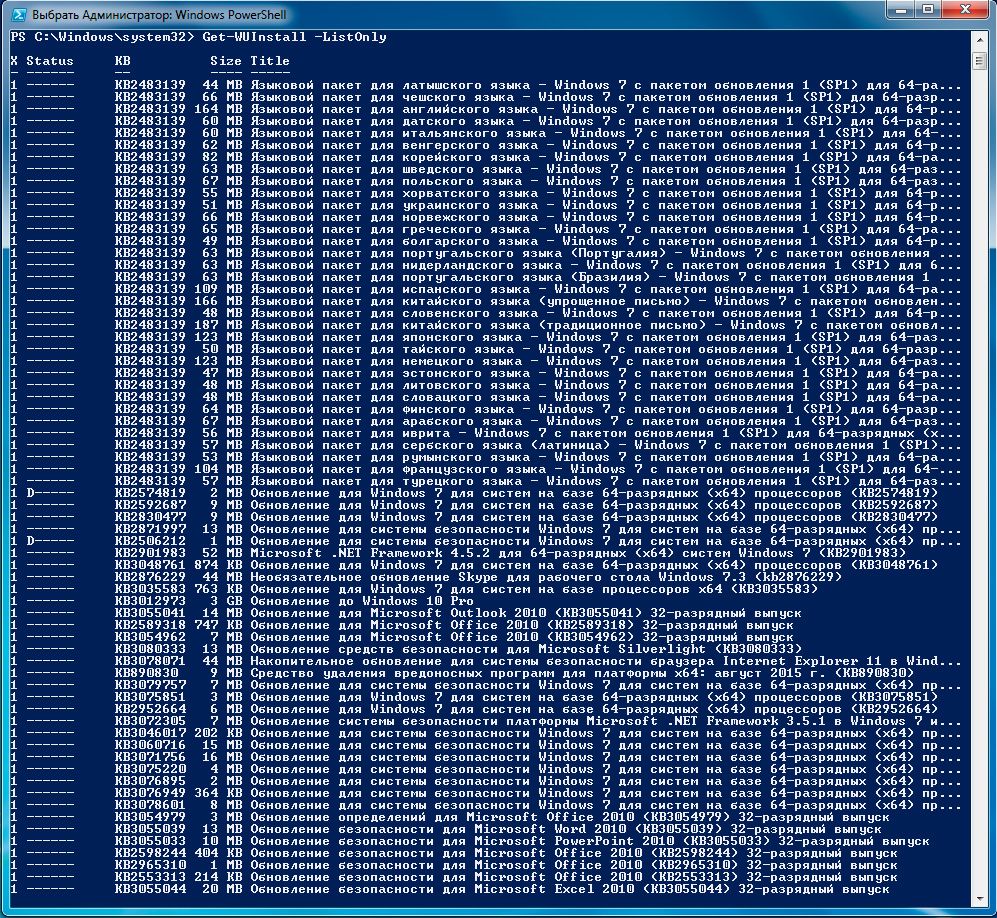Click the PowerPoint 2010 KB3055033 row

[470, 842]
